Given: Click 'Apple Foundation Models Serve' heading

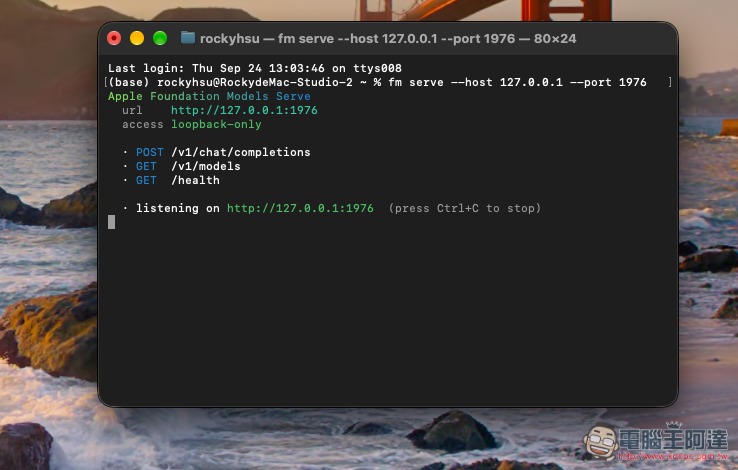Looking at the screenshot, I should coord(209,96).
